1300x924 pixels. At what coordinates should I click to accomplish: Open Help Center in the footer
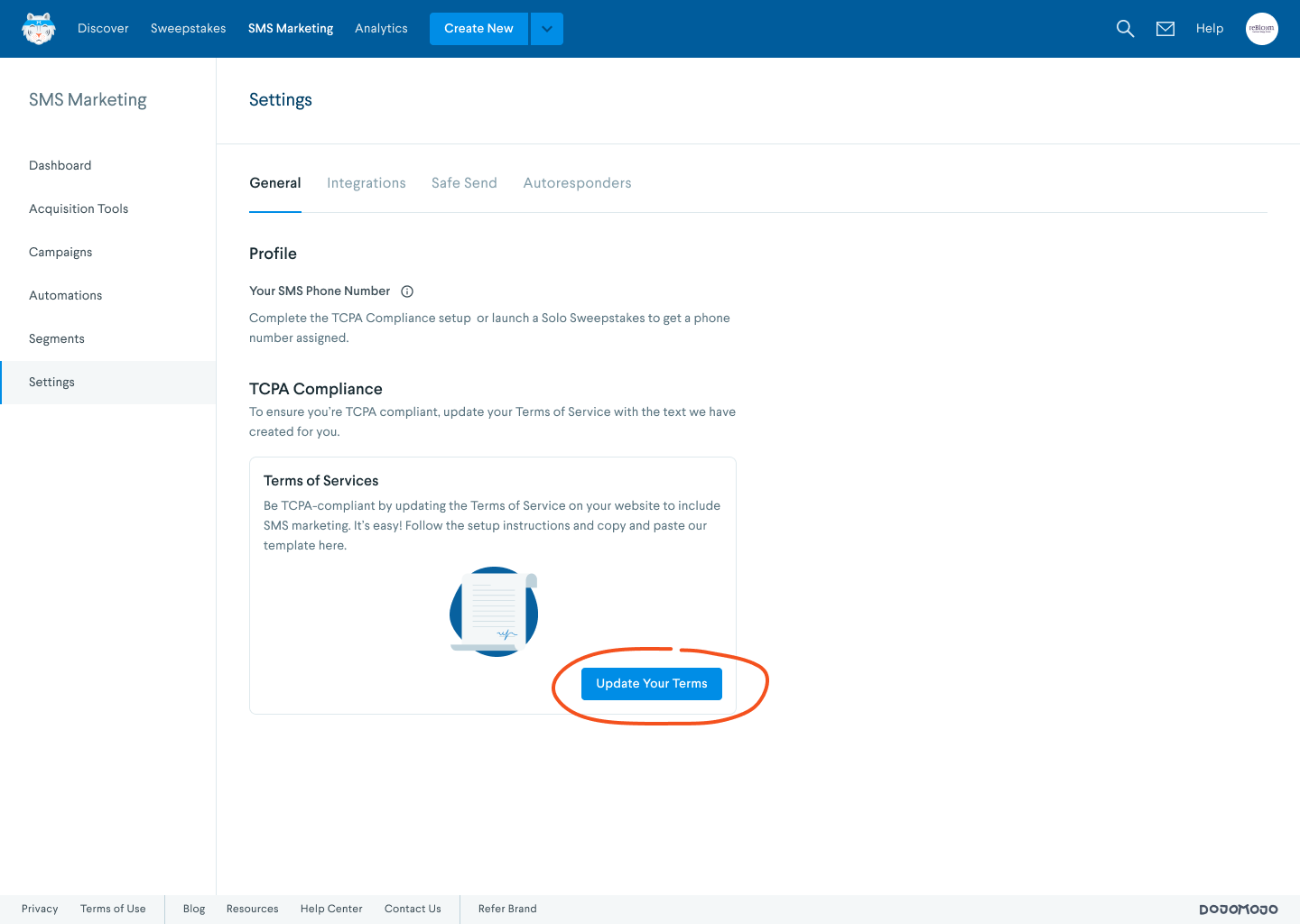tap(331, 909)
